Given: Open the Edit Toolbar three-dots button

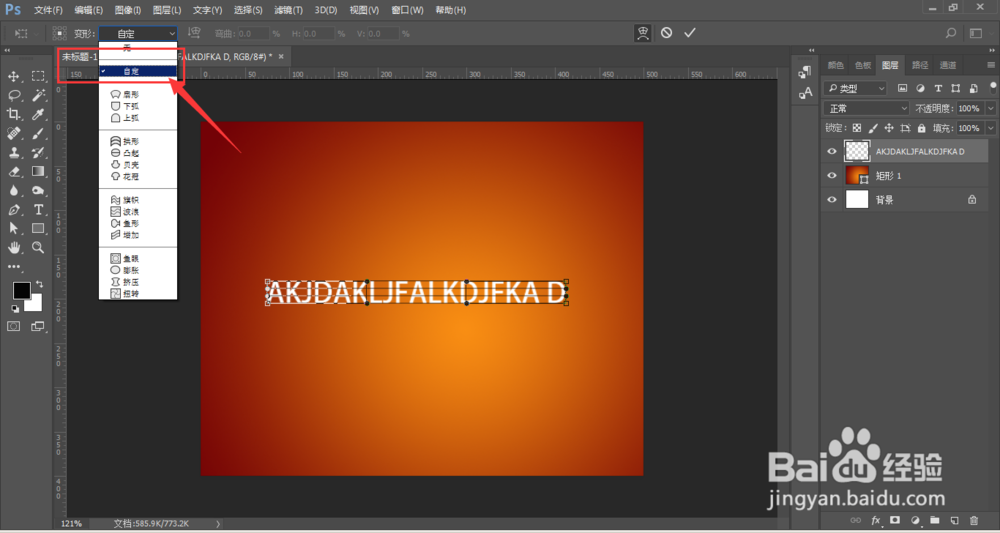Looking at the screenshot, I should pyautogui.click(x=13, y=267).
